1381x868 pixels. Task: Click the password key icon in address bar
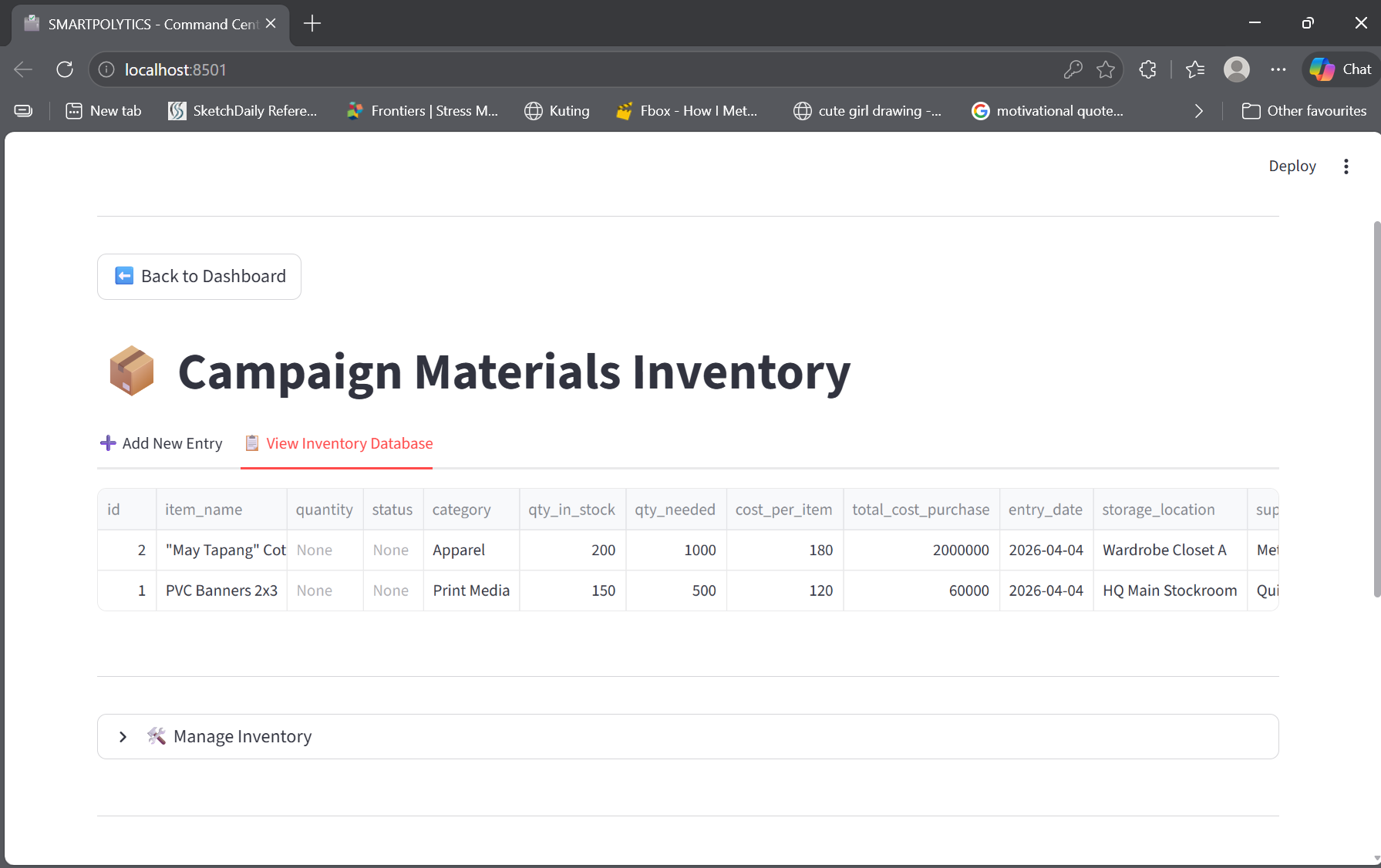tap(1073, 69)
